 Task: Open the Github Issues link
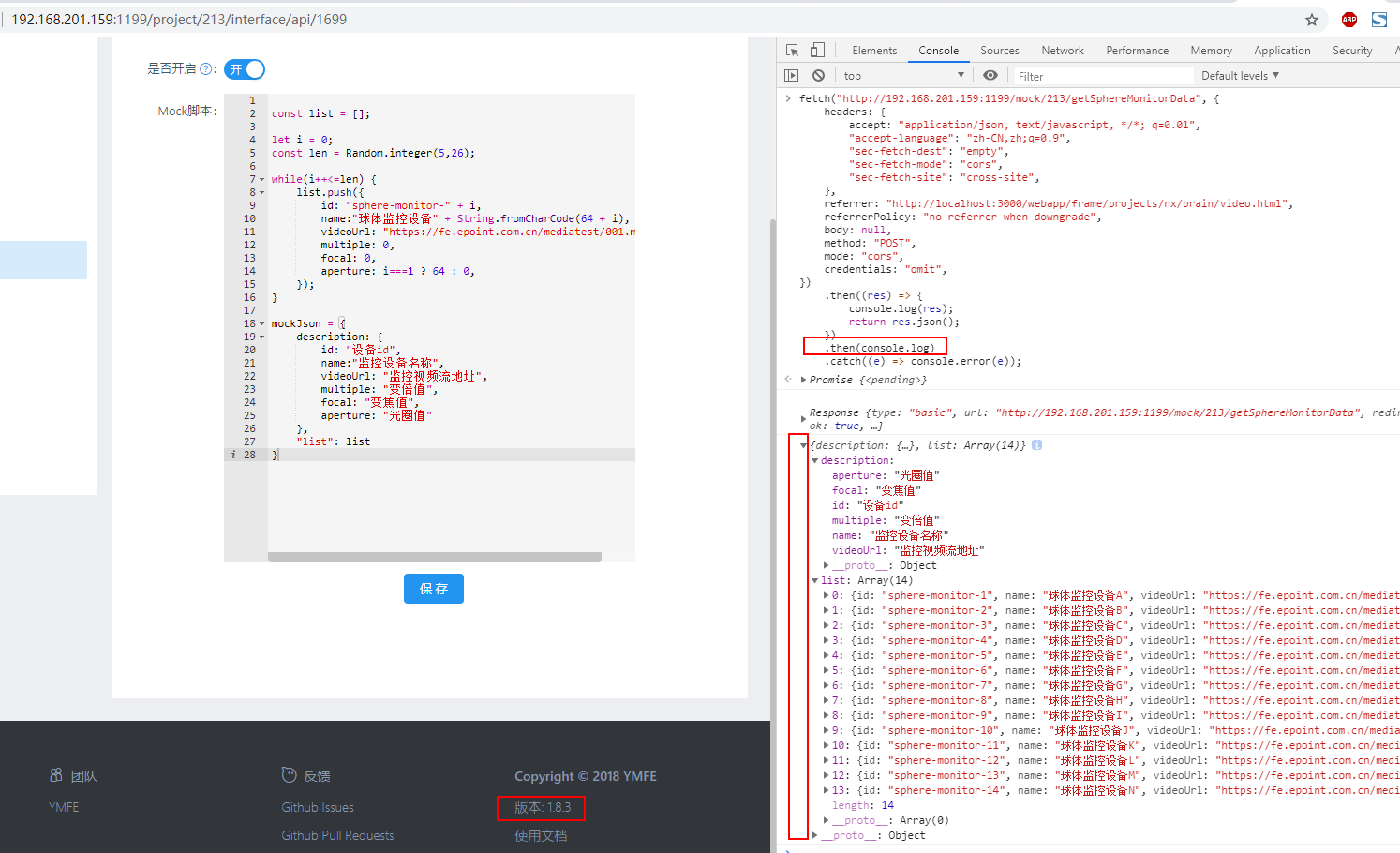pos(318,807)
